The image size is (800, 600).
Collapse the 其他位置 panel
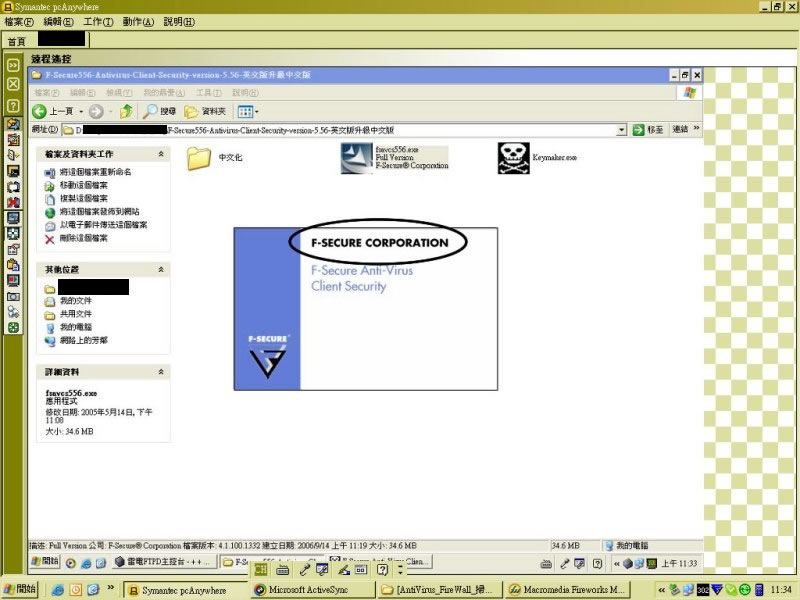[161, 269]
